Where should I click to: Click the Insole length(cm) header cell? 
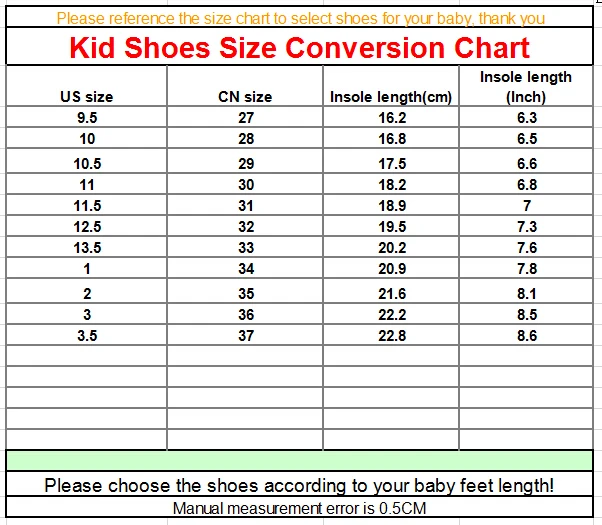coord(391,86)
